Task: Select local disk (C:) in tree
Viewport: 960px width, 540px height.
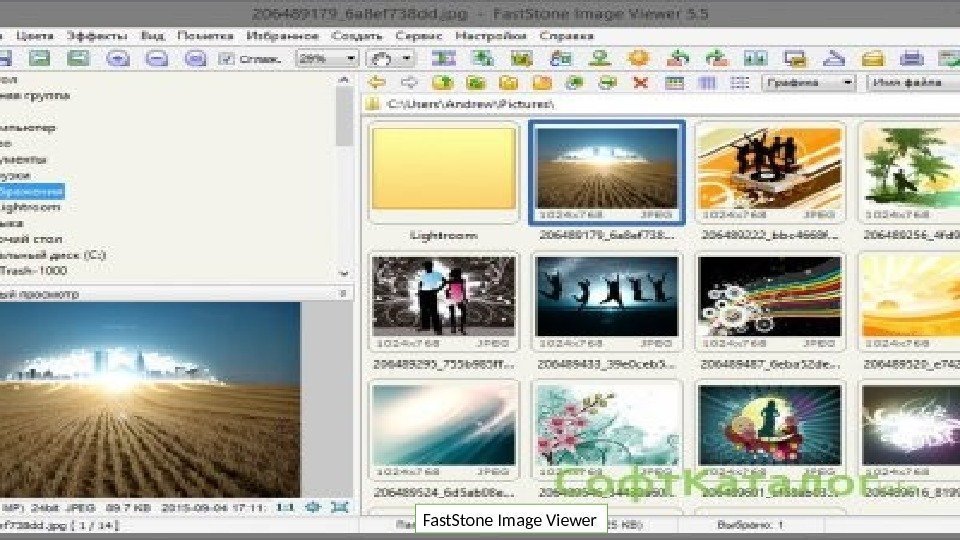Action: click(53, 255)
